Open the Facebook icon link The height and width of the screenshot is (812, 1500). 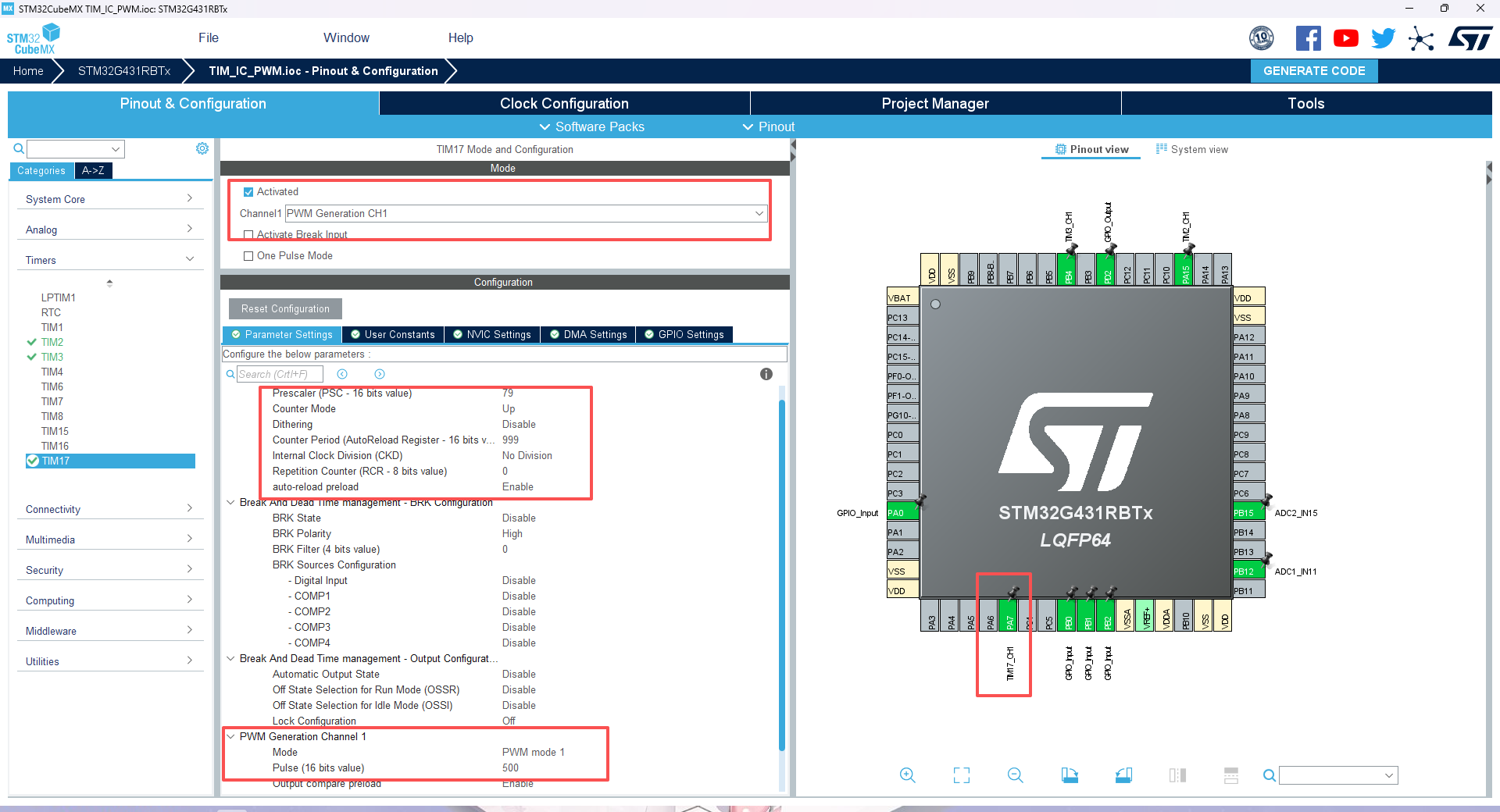pyautogui.click(x=1309, y=38)
